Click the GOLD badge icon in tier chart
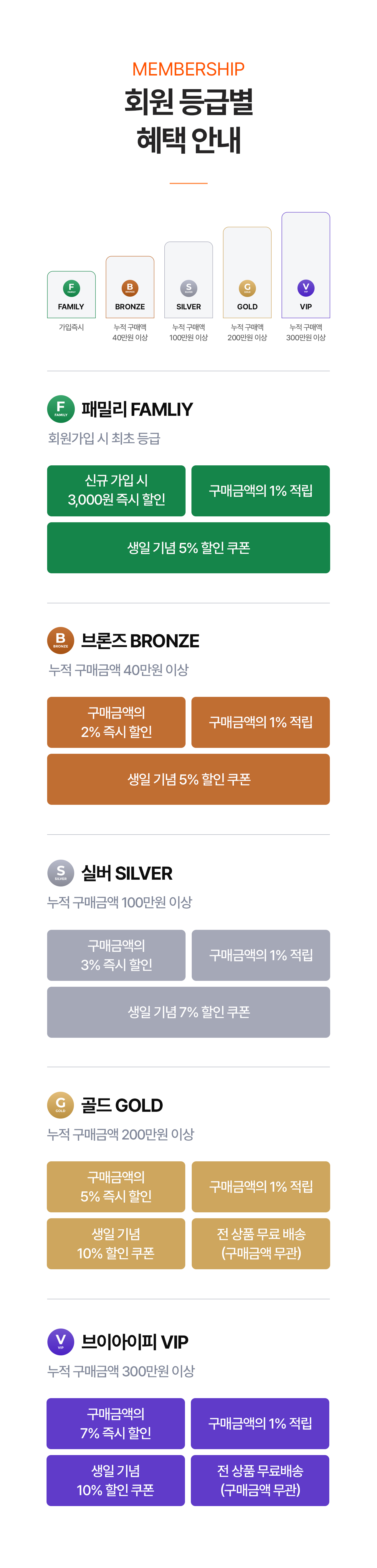This screenshot has width=377, height=1568. click(x=247, y=288)
